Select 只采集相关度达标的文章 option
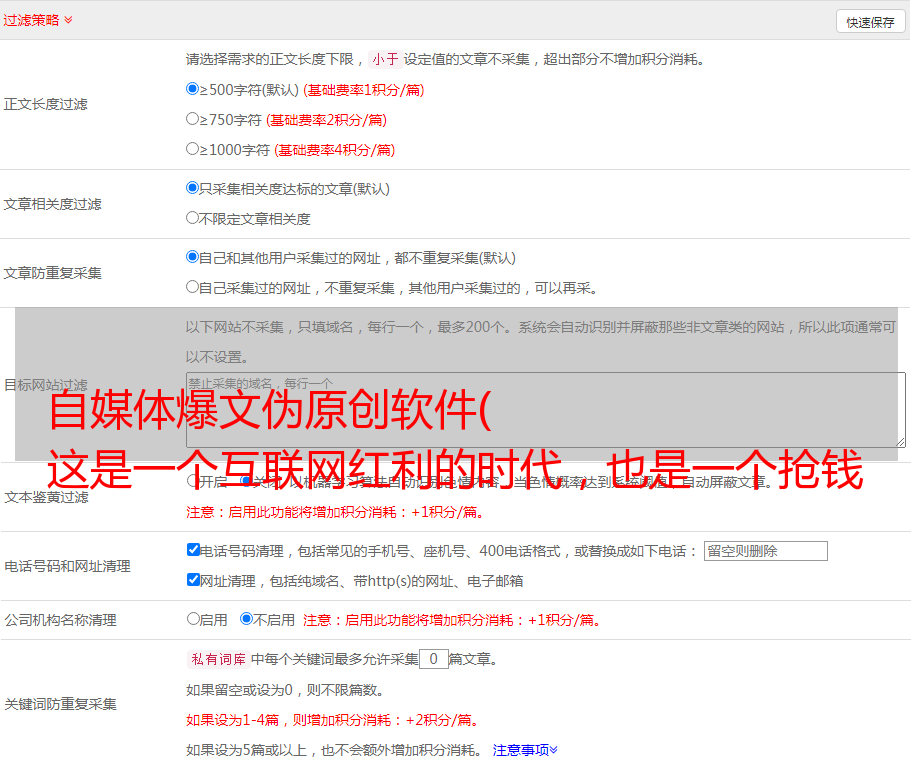Screen dimensions: 912x768 tap(193, 188)
